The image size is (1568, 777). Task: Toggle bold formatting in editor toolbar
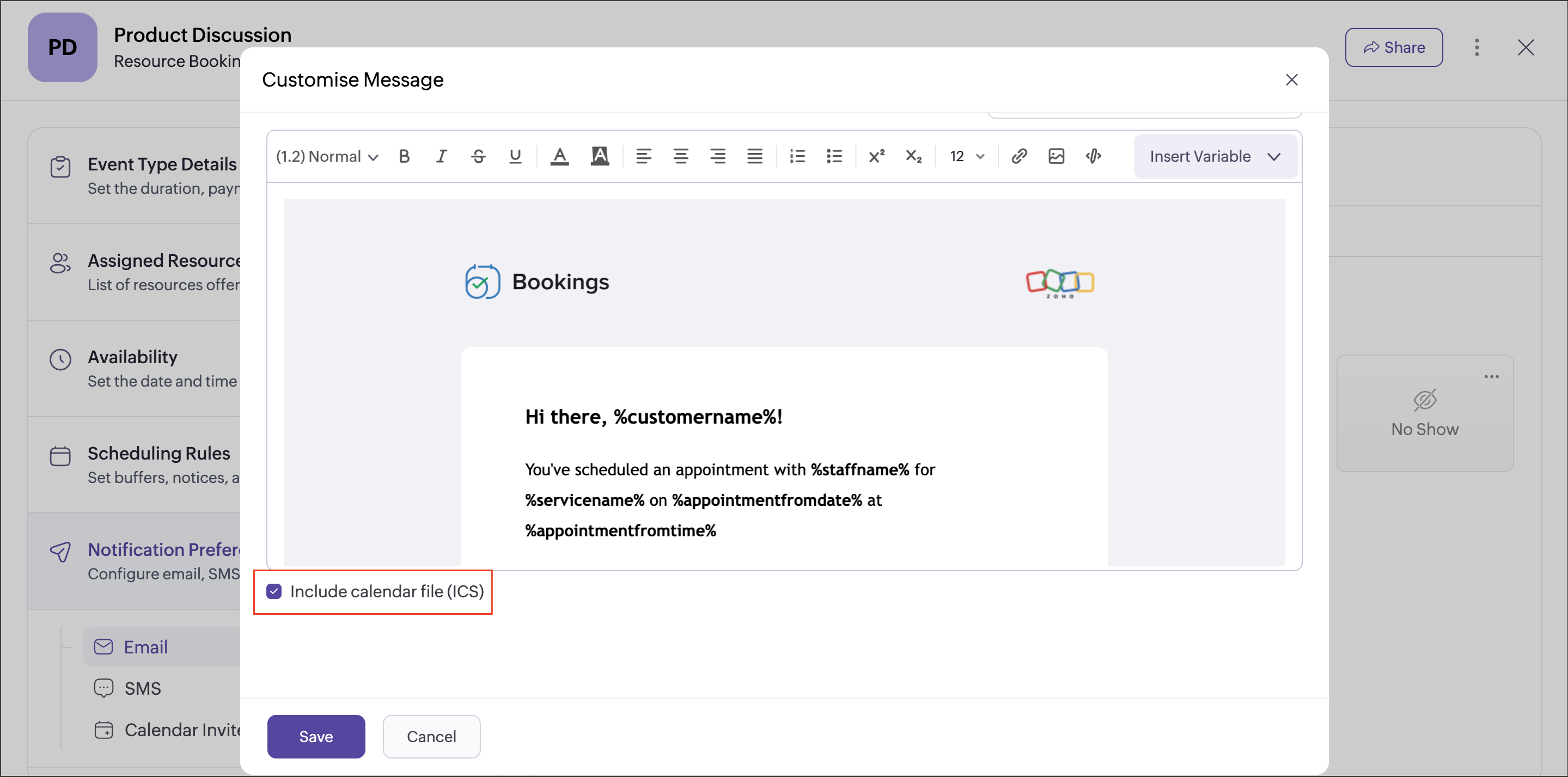(x=404, y=156)
